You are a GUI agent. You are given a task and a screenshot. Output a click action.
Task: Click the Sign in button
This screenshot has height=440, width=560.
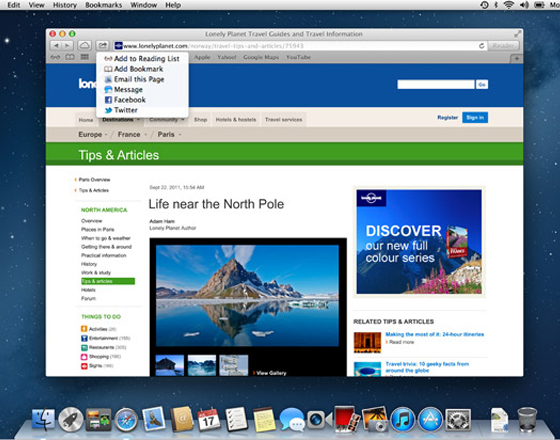pyautogui.click(x=475, y=118)
